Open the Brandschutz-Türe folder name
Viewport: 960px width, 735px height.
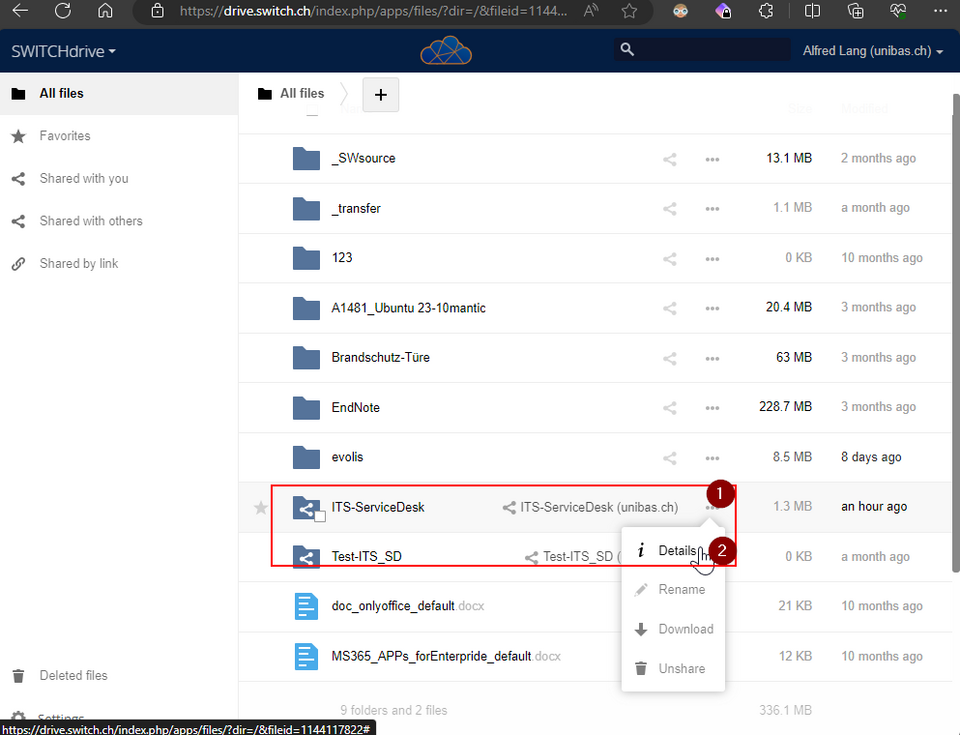[381, 358]
